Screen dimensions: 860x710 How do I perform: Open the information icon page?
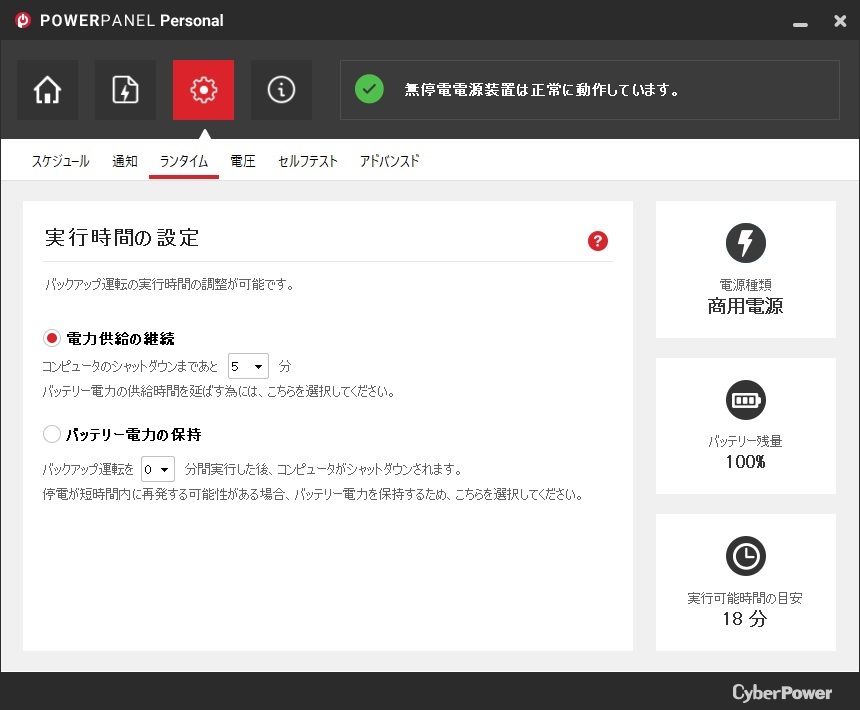(x=281, y=90)
